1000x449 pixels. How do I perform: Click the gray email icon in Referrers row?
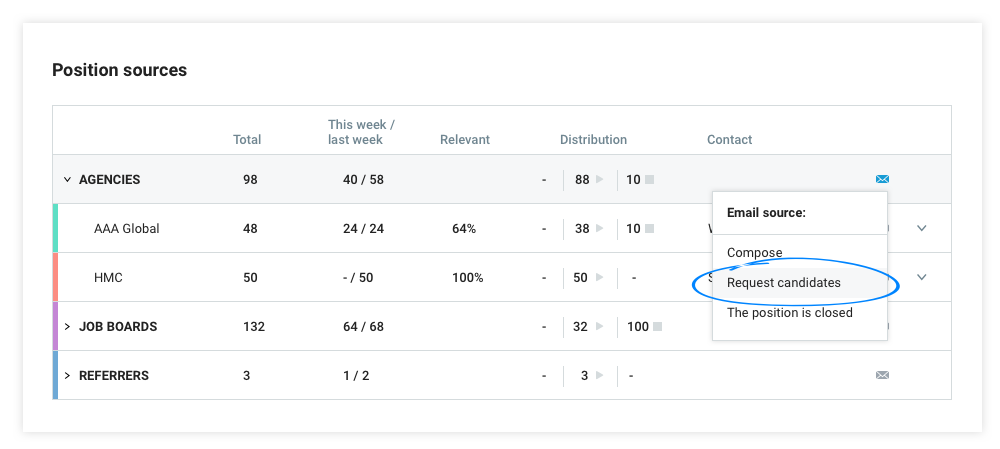pos(882,376)
